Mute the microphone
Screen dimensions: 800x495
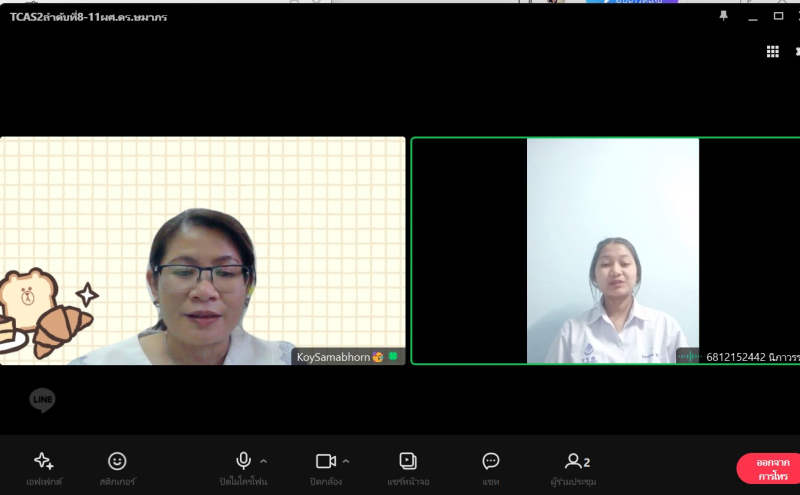click(x=243, y=461)
